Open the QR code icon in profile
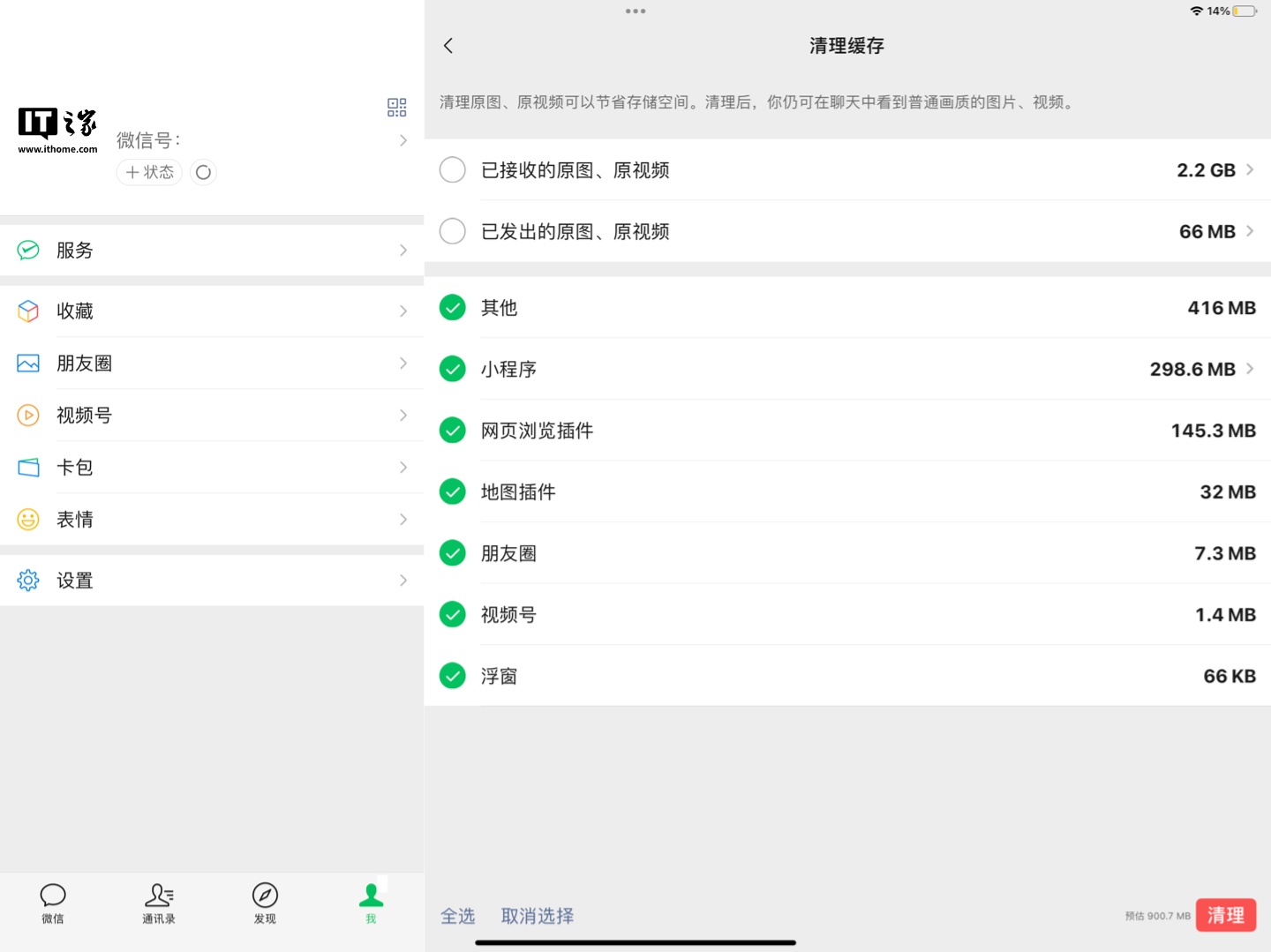 pyautogui.click(x=397, y=108)
